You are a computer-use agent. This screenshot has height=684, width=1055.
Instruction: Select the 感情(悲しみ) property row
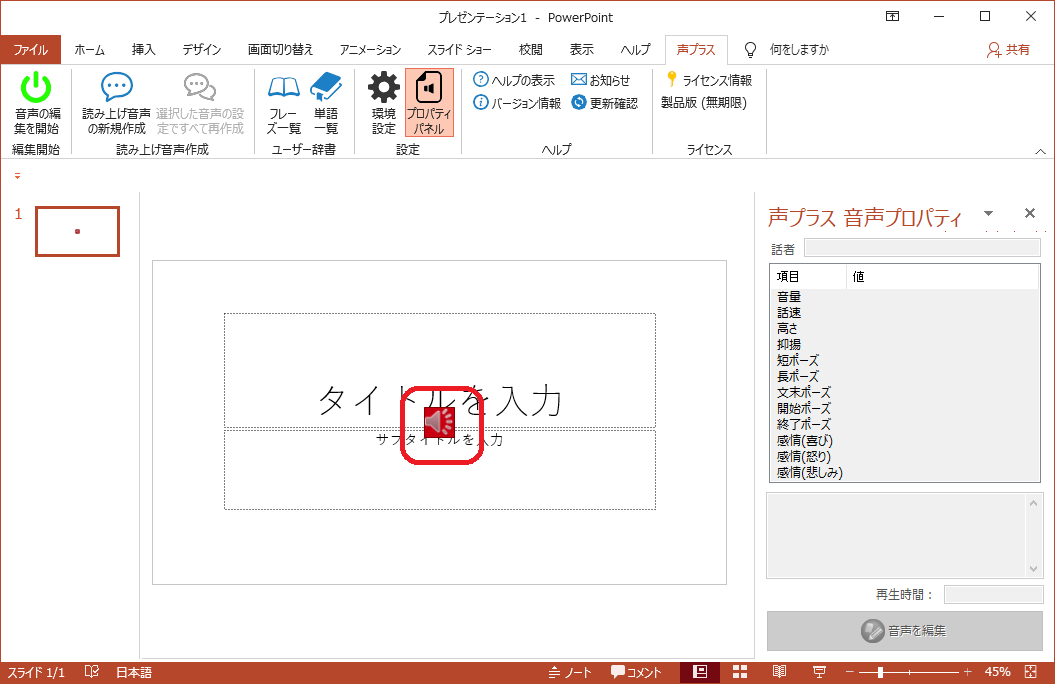(905, 472)
